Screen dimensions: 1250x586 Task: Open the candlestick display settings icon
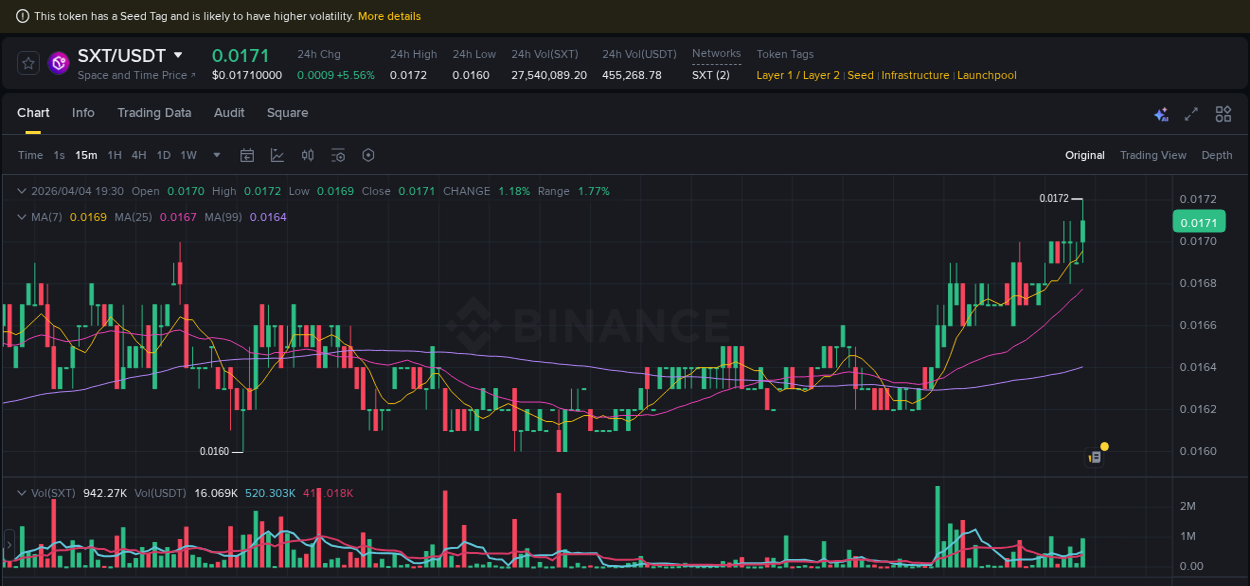click(x=307, y=155)
